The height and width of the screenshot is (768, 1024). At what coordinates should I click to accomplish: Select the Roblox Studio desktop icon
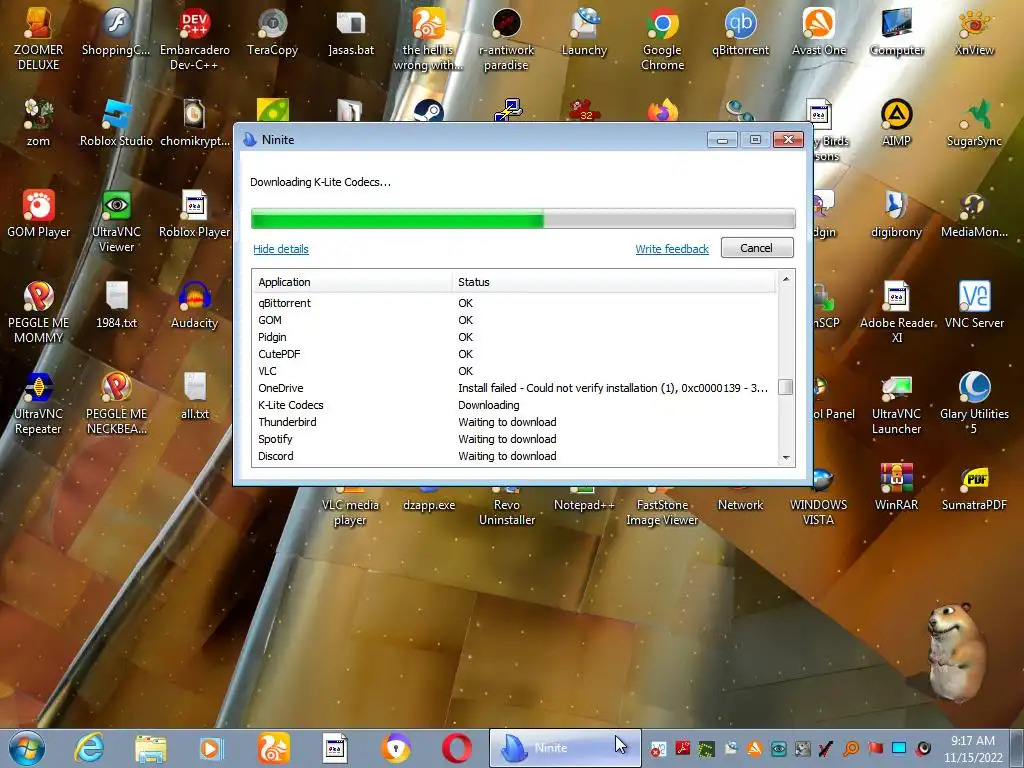click(x=116, y=123)
